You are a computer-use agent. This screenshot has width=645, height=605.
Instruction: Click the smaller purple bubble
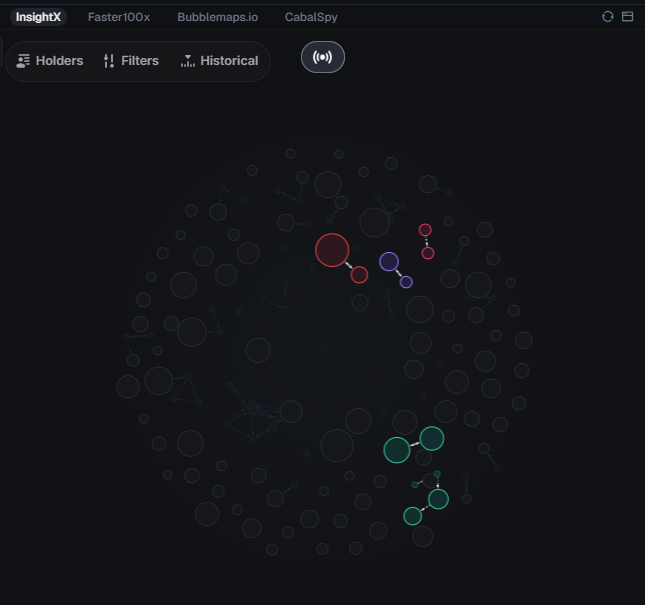406,282
